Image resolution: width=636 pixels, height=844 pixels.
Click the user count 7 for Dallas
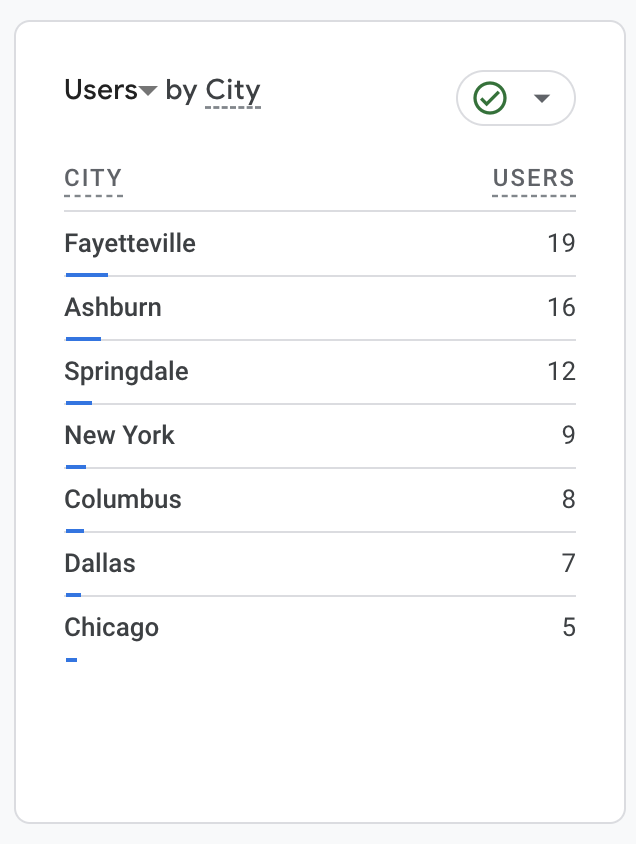tap(568, 563)
